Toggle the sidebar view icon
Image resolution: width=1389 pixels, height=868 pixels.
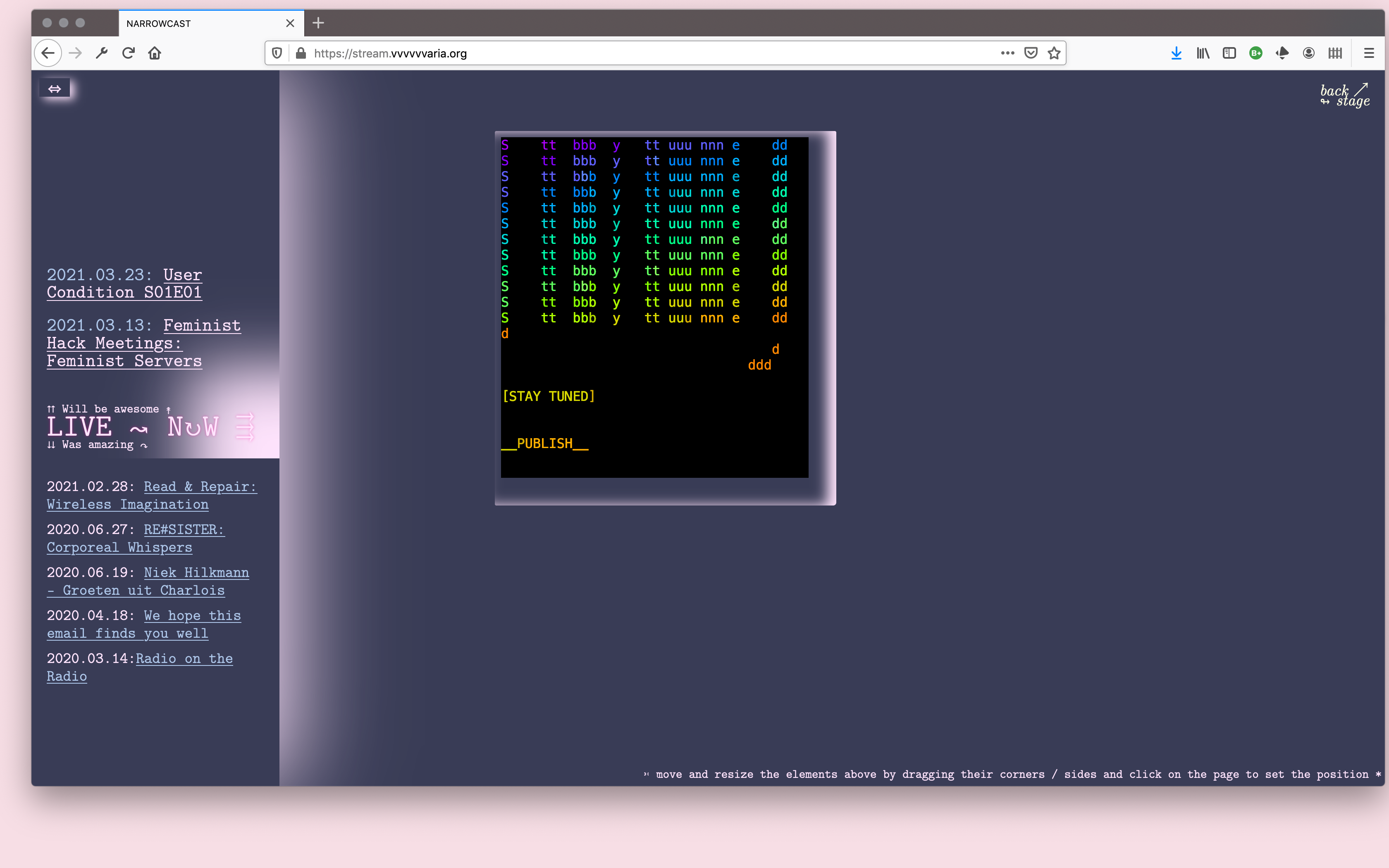(x=1229, y=53)
